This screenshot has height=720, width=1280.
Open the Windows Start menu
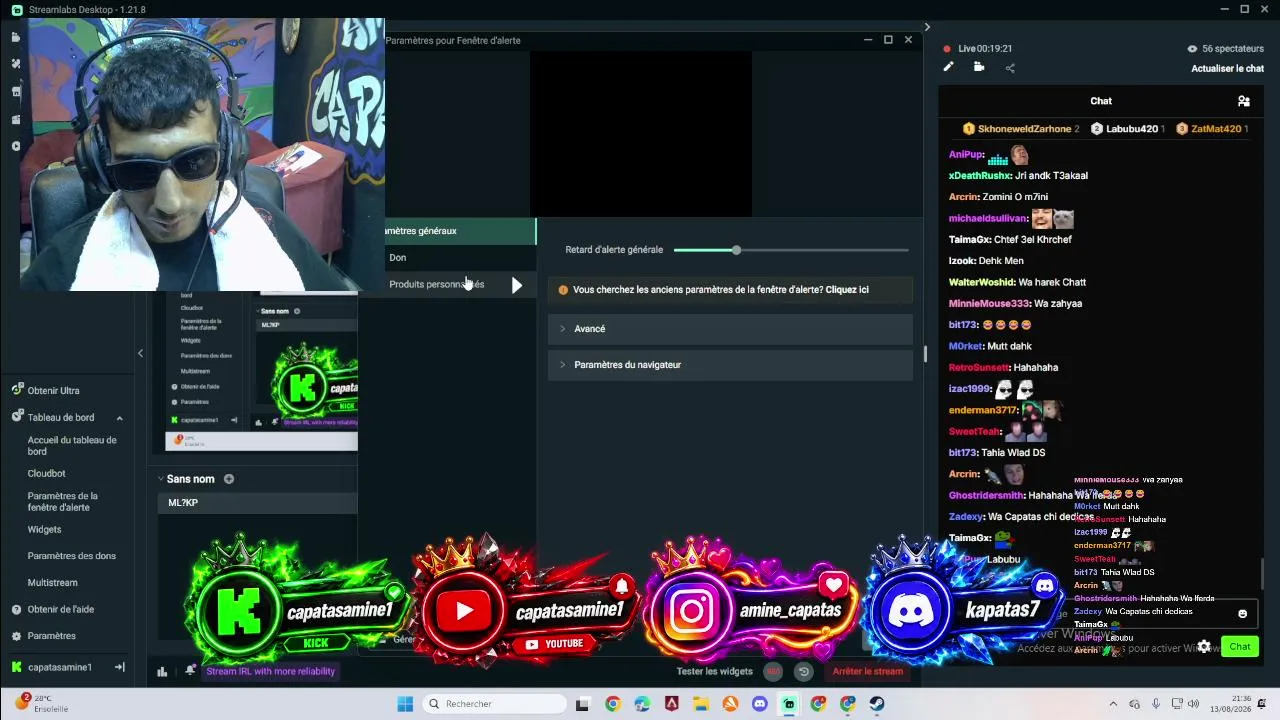pos(405,704)
